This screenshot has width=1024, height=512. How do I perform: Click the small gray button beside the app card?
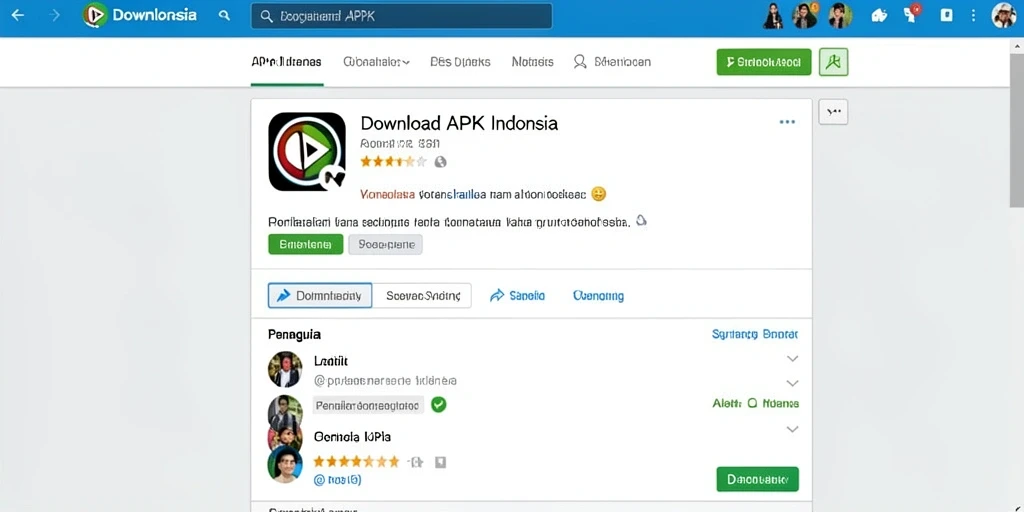[x=833, y=112]
